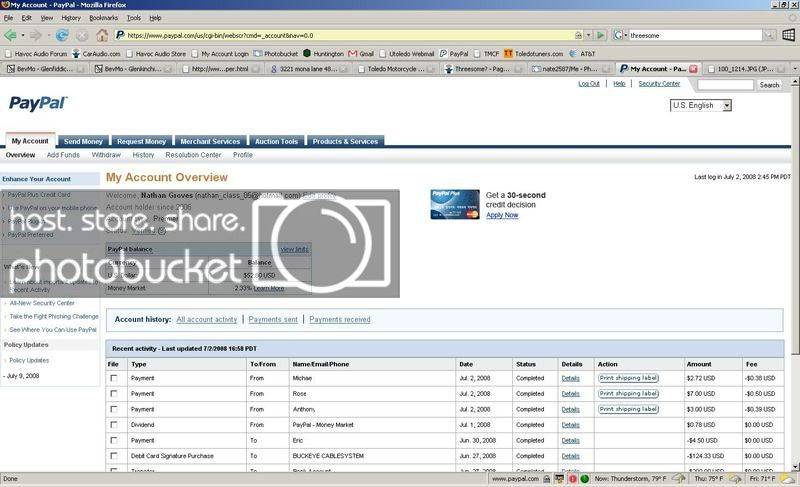The height and width of the screenshot is (487, 800).
Task: Tick the checkbox for the Dividend row
Action: 113,424
